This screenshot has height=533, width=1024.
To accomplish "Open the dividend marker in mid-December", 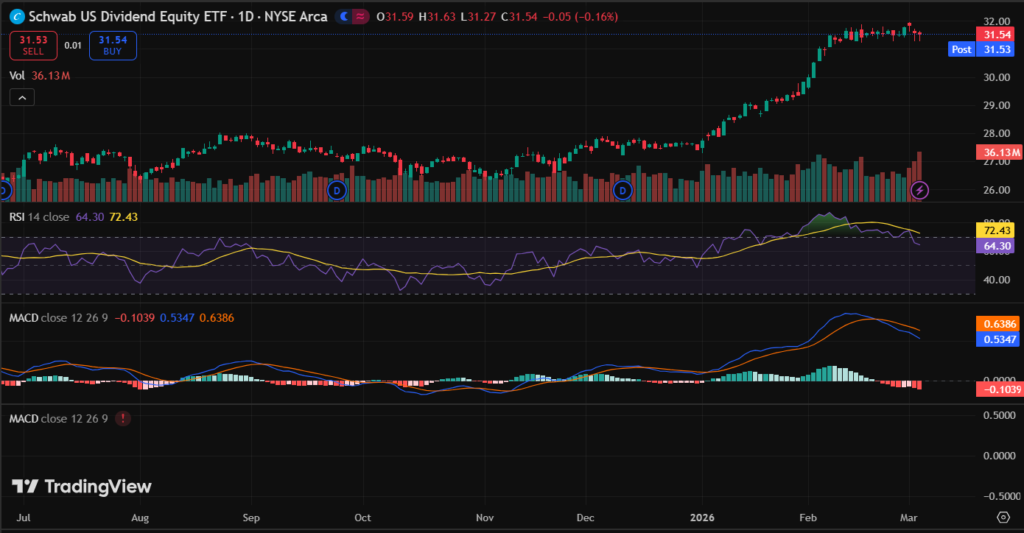I will (623, 190).
